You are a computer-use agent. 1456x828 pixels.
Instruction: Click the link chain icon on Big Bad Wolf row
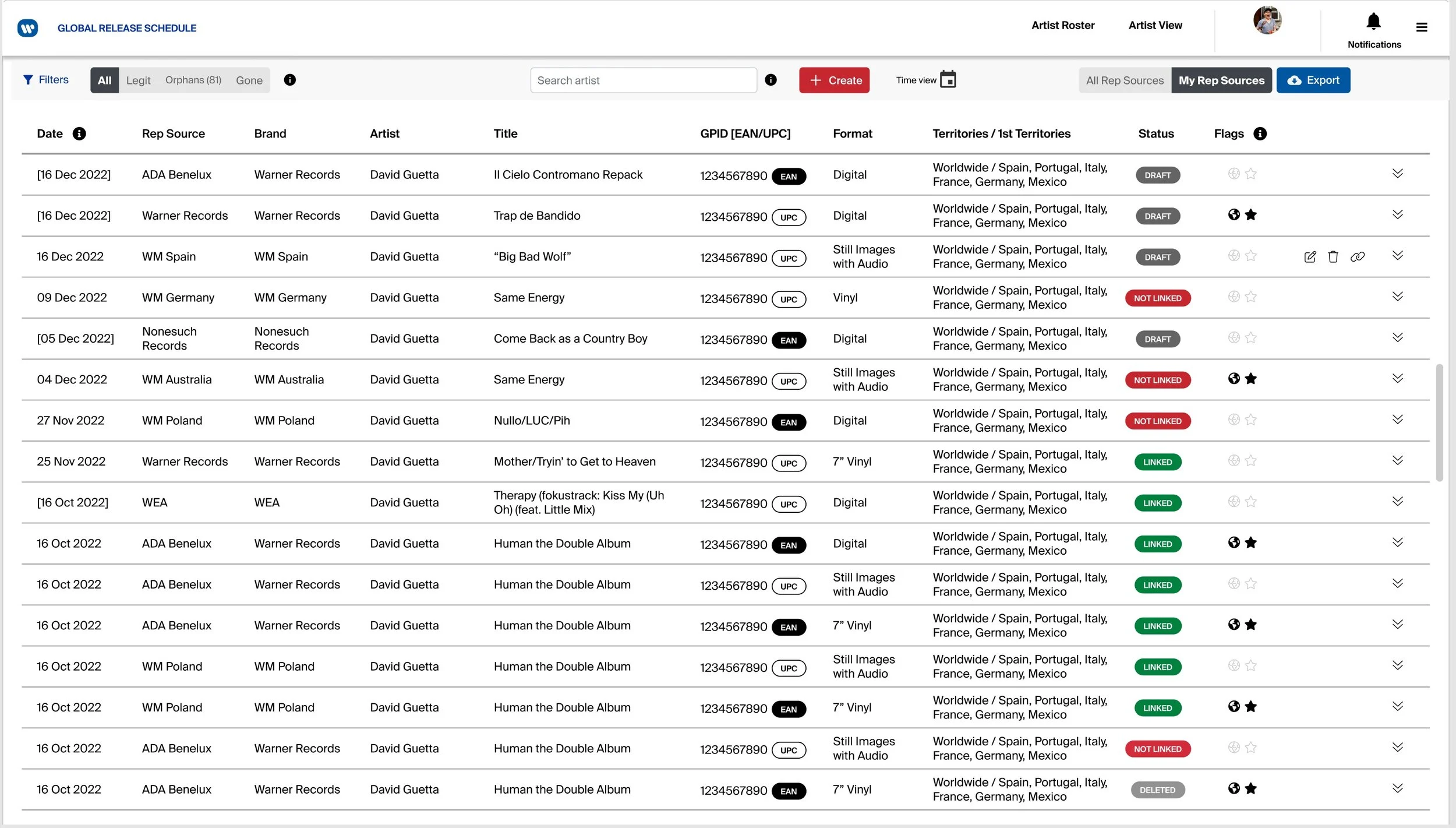(x=1358, y=257)
